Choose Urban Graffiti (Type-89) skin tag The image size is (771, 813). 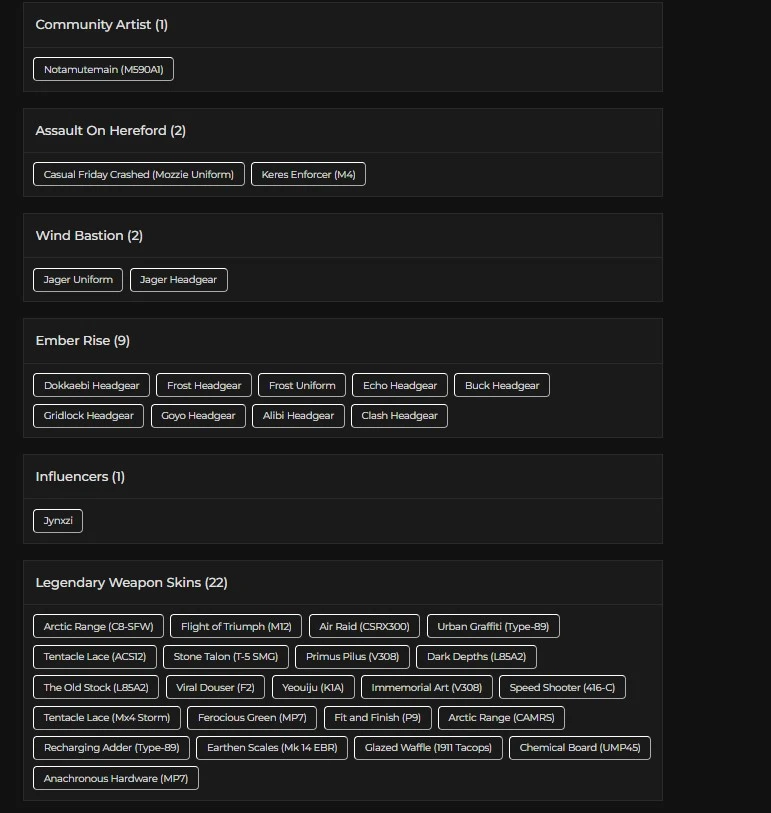coord(493,626)
